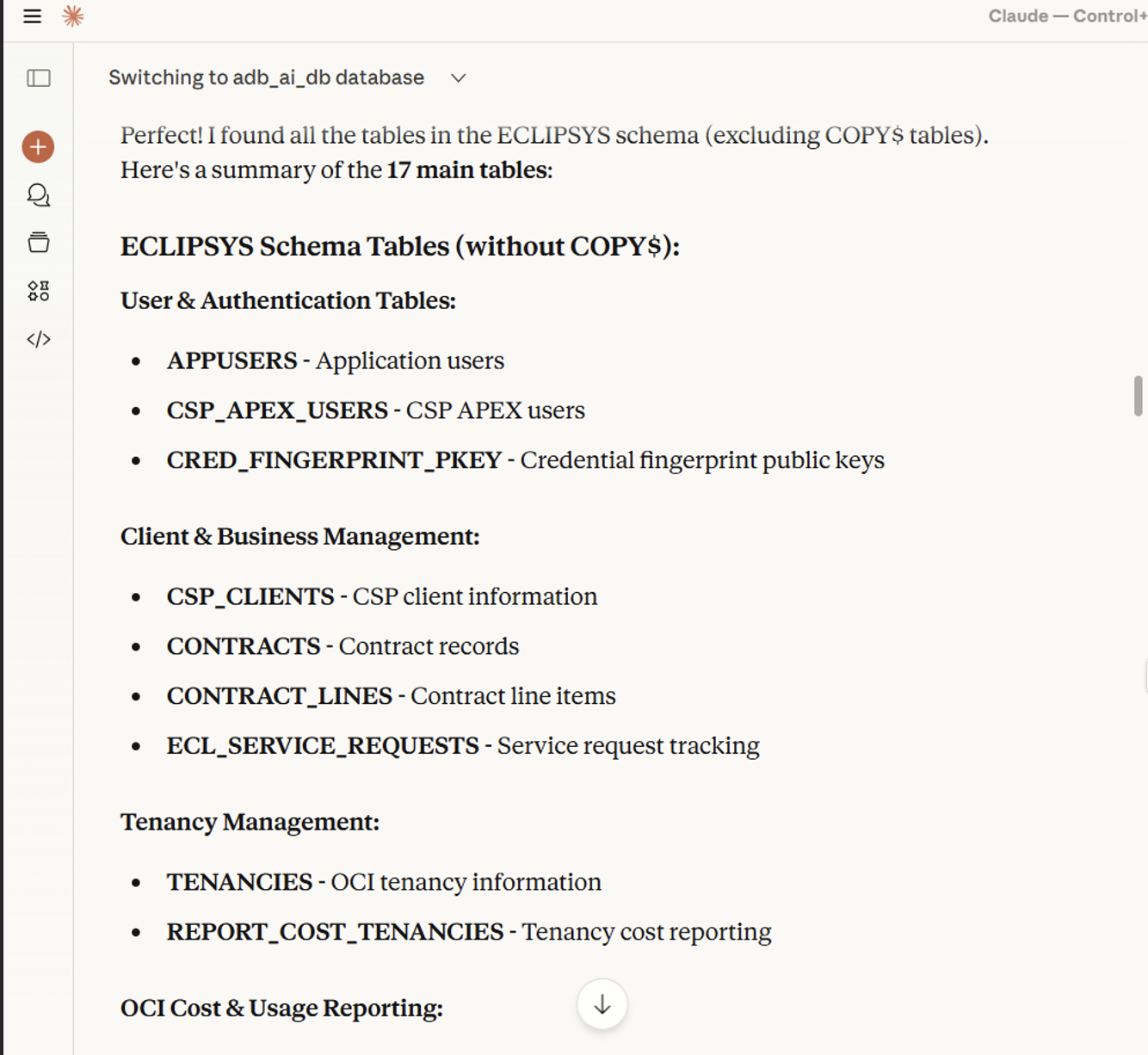Screen dimensions: 1148x1055
Task: Collapse the sidebar using the panel icon
Action: pyautogui.click(x=38, y=77)
